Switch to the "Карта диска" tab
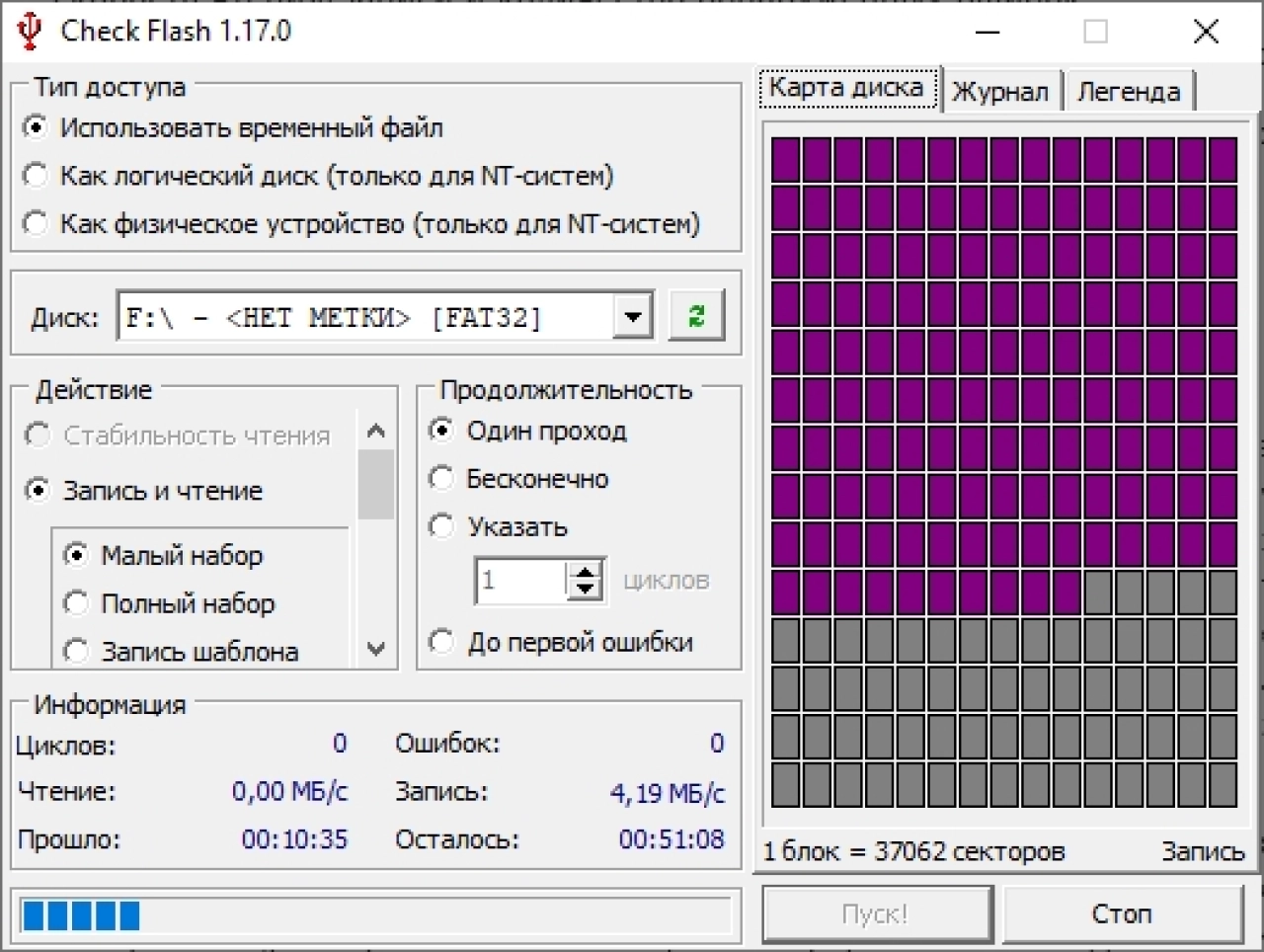1264x952 pixels. pyautogui.click(x=847, y=88)
